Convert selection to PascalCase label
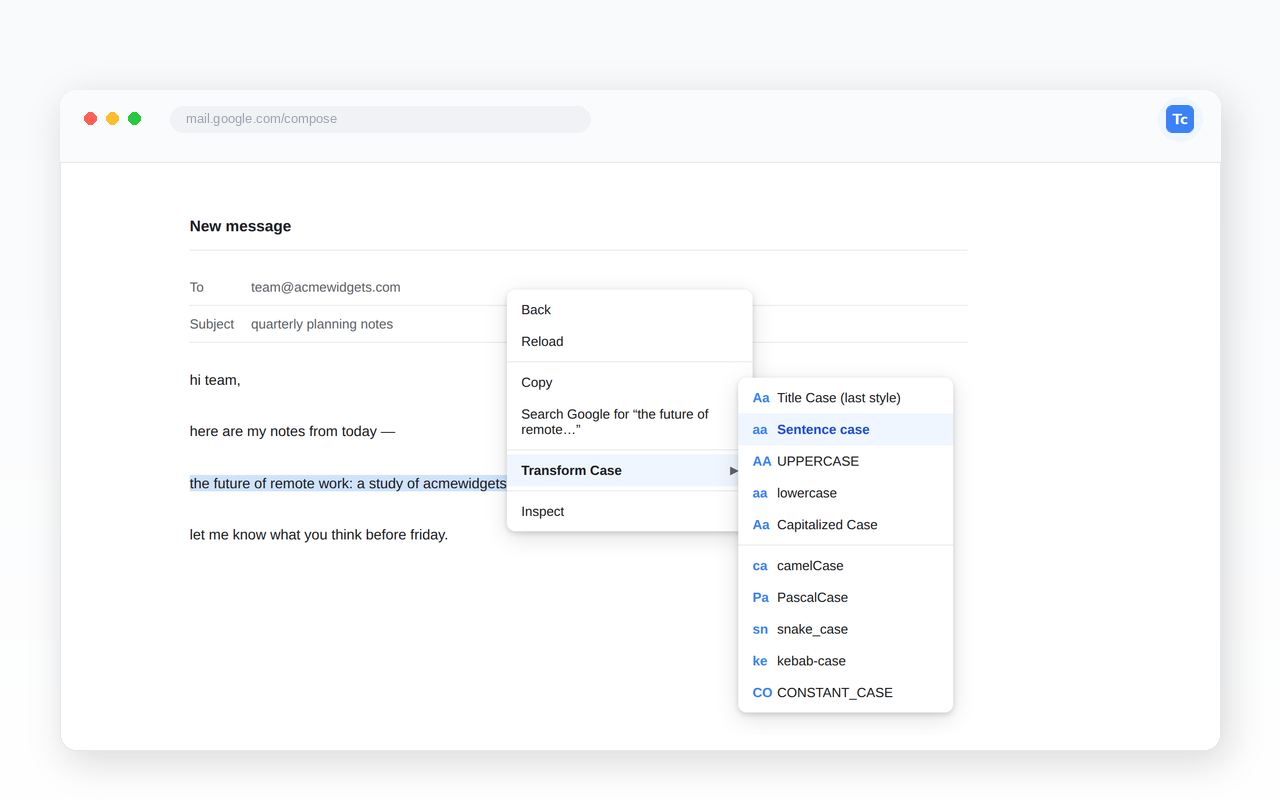This screenshot has width=1280, height=800. (x=812, y=598)
